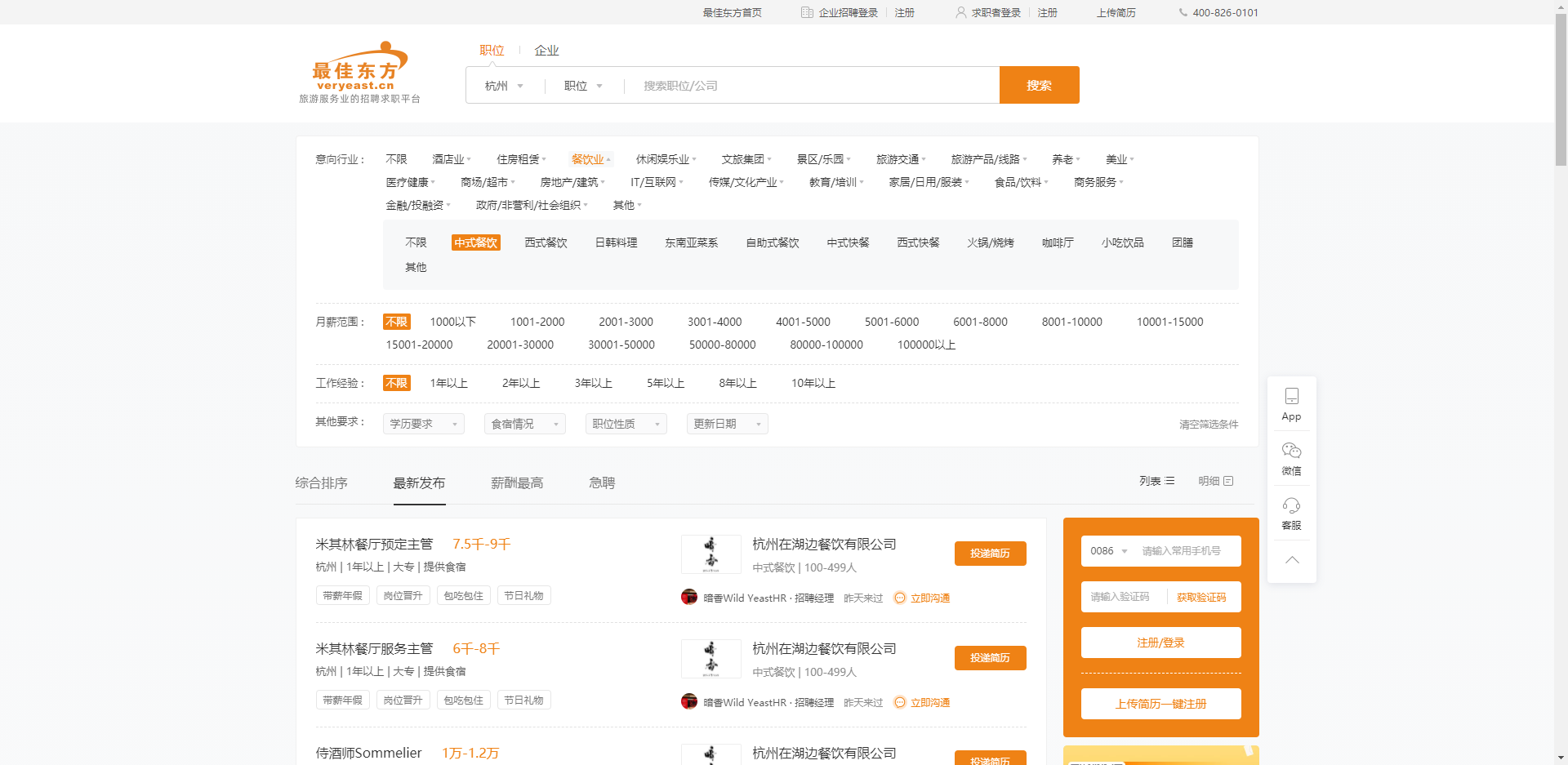Choose salary range 8001-10000
Viewport: 1568px width, 765px height.
point(1071,322)
